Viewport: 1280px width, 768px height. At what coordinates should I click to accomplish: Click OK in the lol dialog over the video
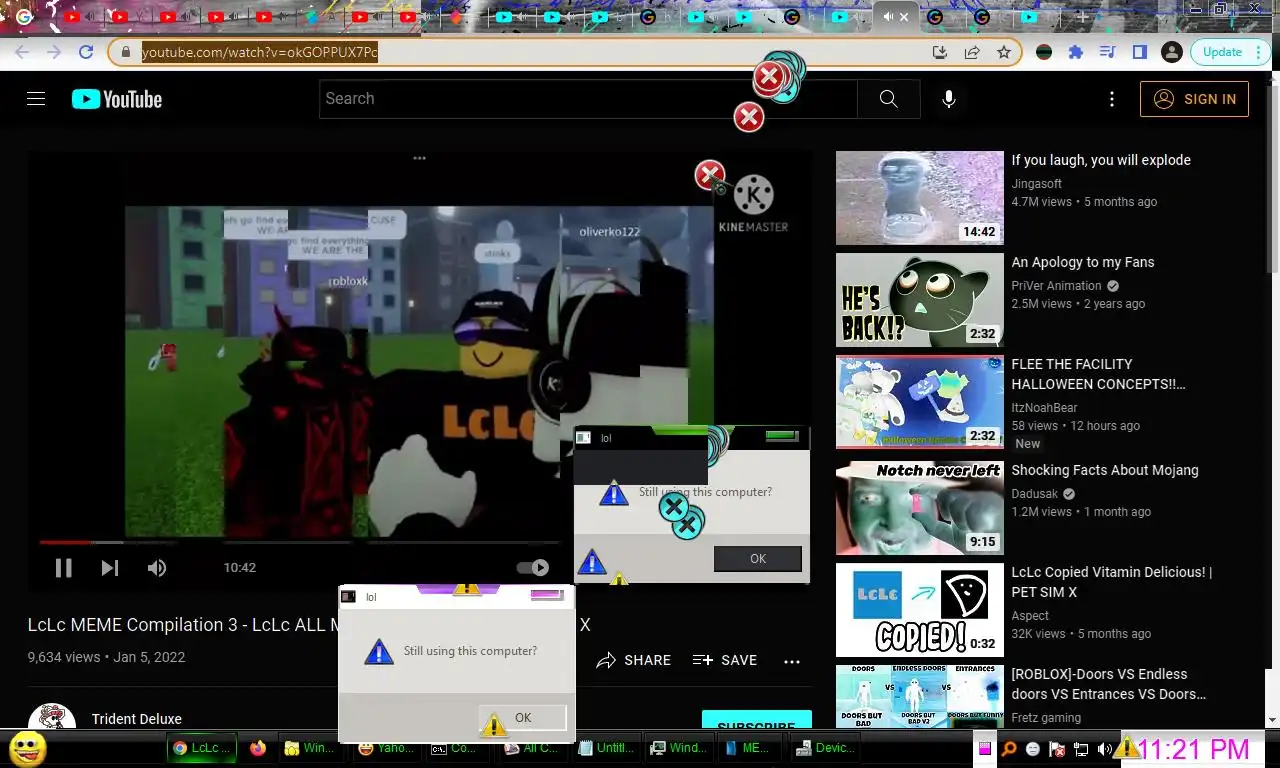coord(758,559)
